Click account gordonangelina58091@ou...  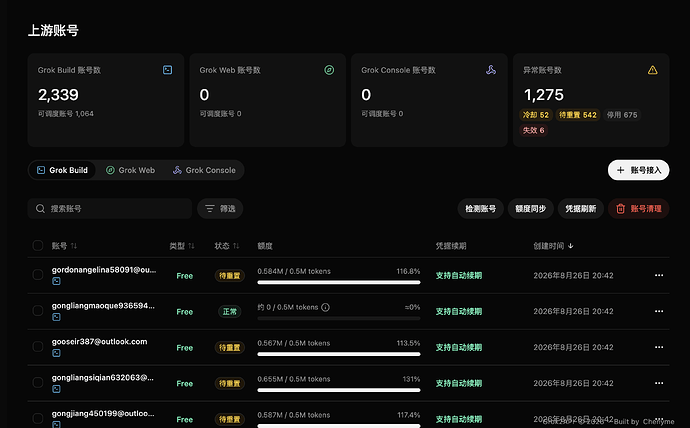(x=104, y=270)
